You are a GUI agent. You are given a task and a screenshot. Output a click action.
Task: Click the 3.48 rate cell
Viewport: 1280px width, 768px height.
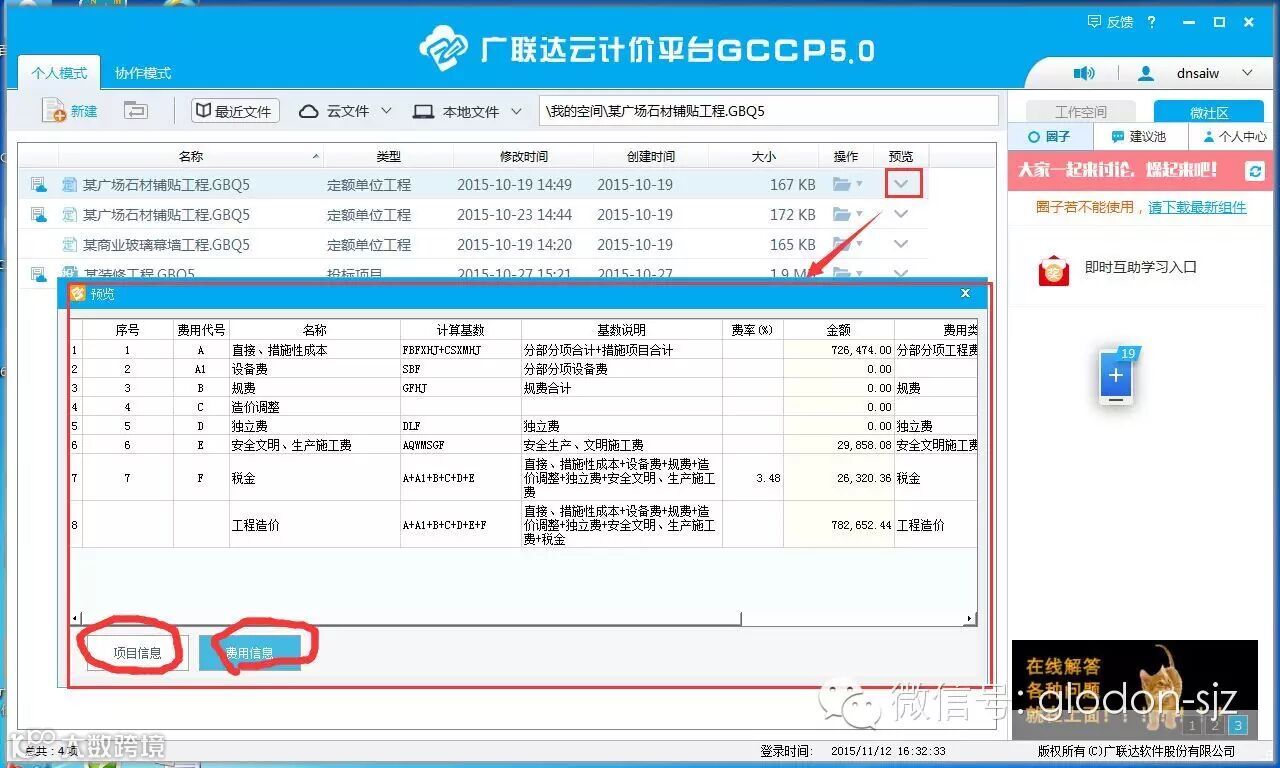pos(753,478)
